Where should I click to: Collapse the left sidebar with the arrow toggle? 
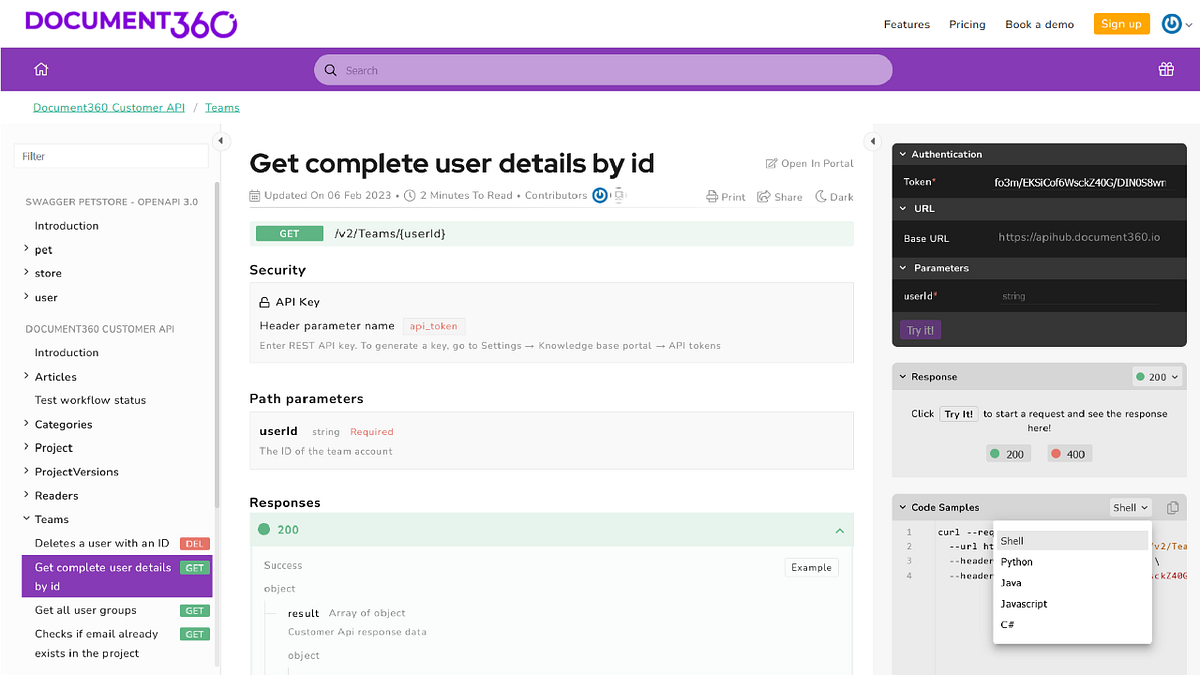221,140
